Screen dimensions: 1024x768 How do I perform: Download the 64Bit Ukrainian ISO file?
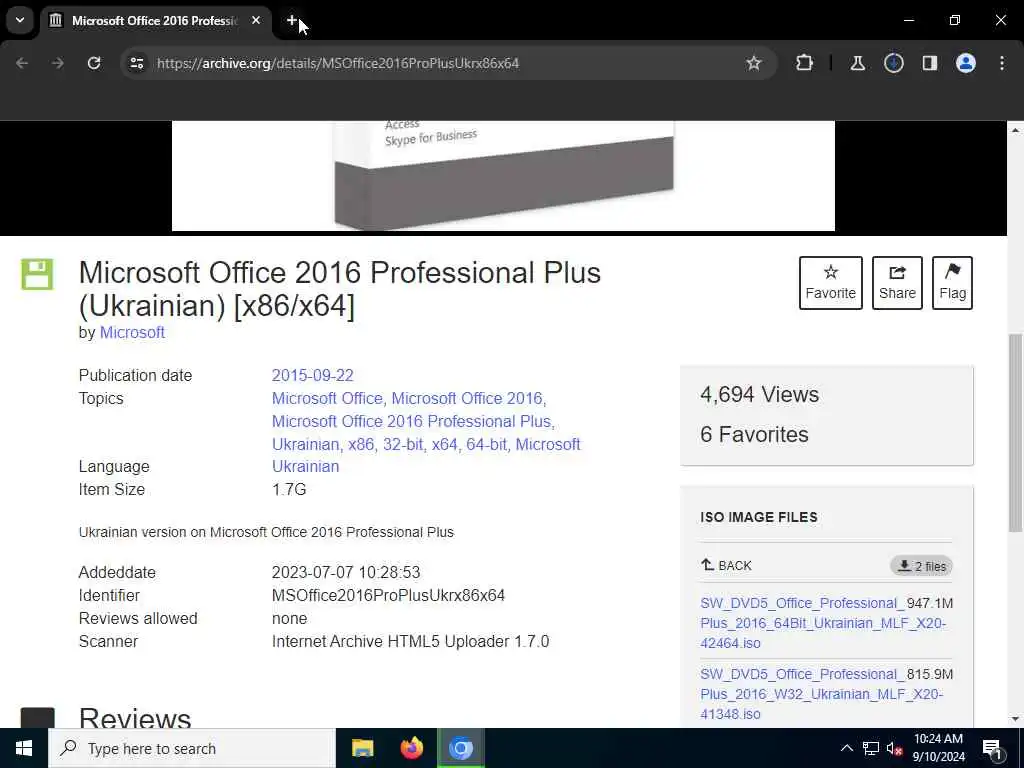coord(823,623)
